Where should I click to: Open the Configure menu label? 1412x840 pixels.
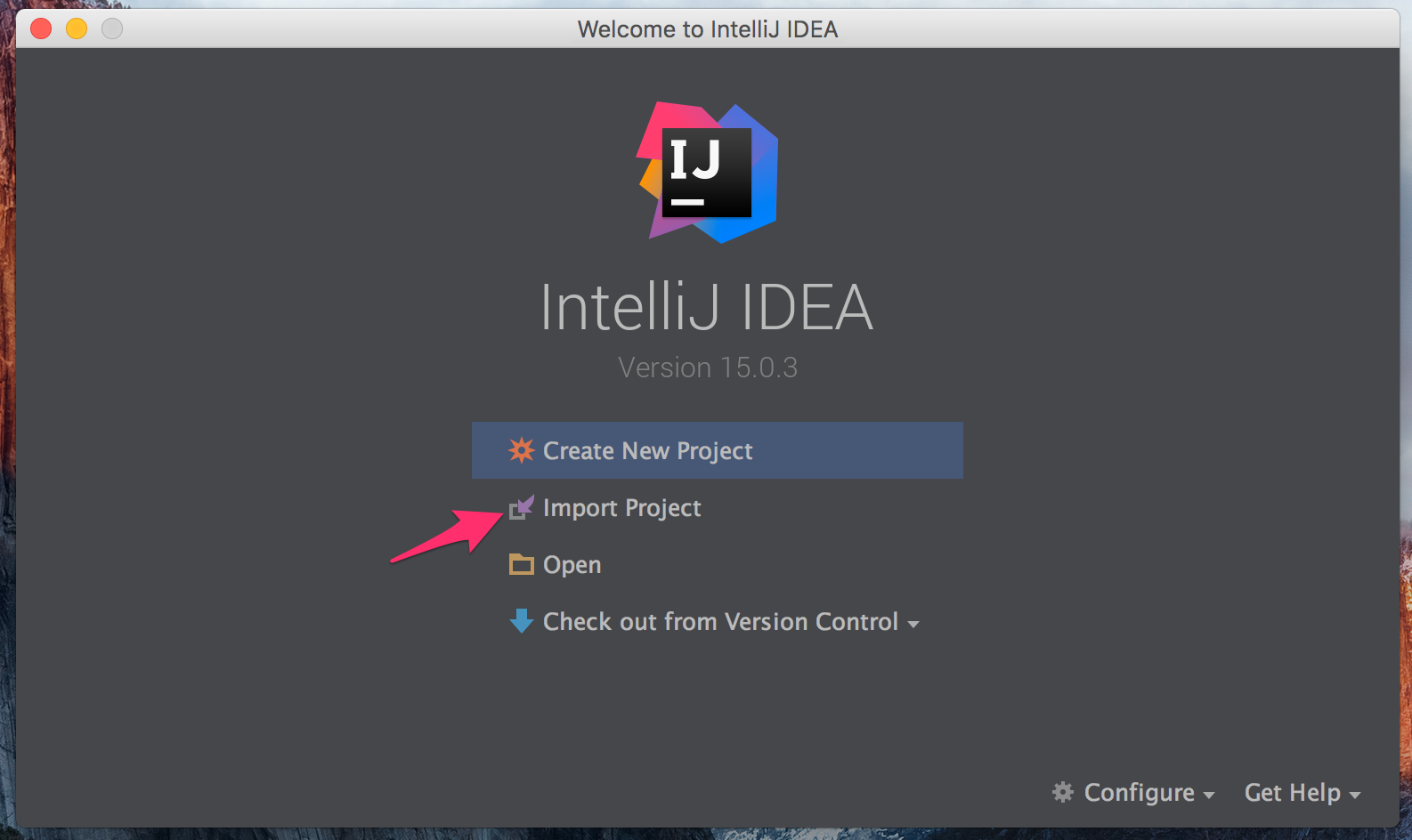[x=1139, y=793]
